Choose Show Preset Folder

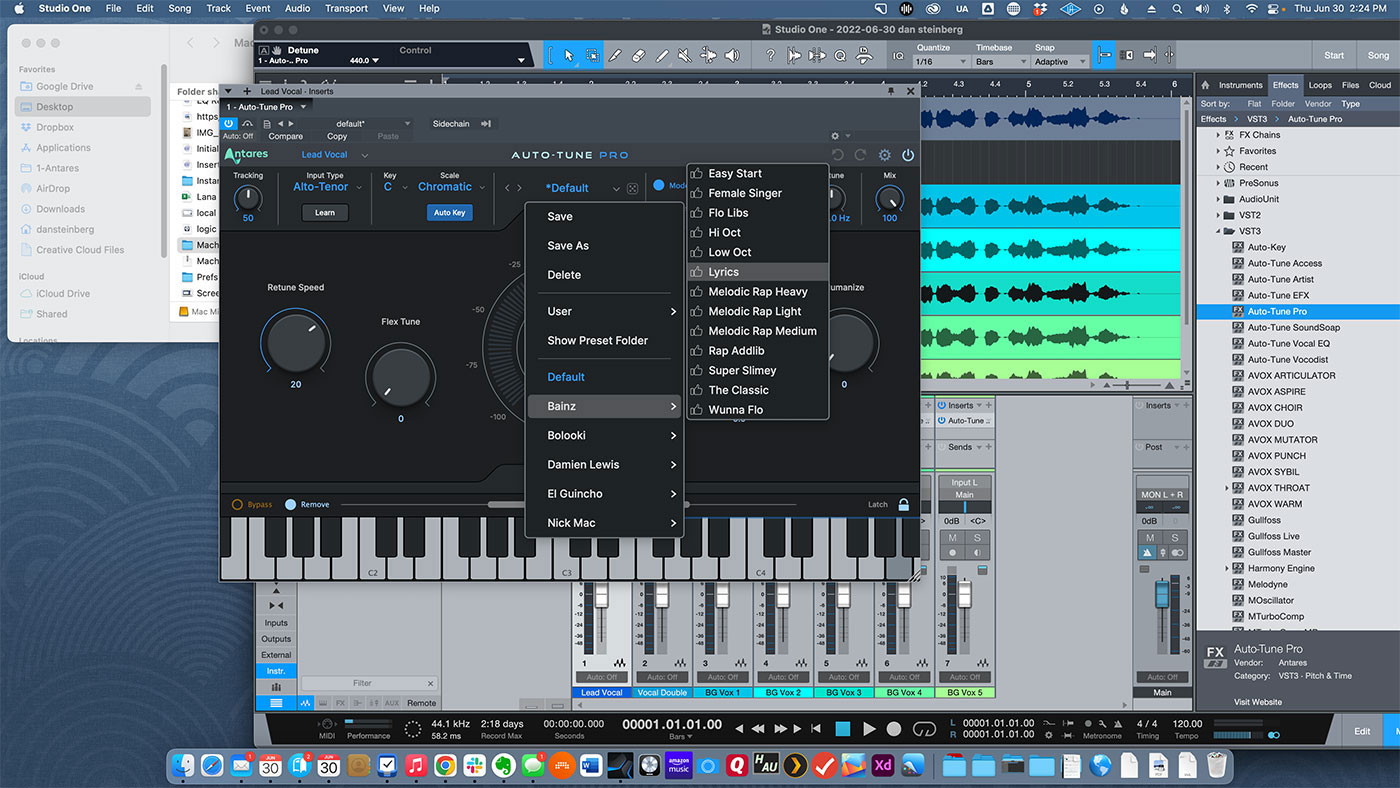pos(604,341)
